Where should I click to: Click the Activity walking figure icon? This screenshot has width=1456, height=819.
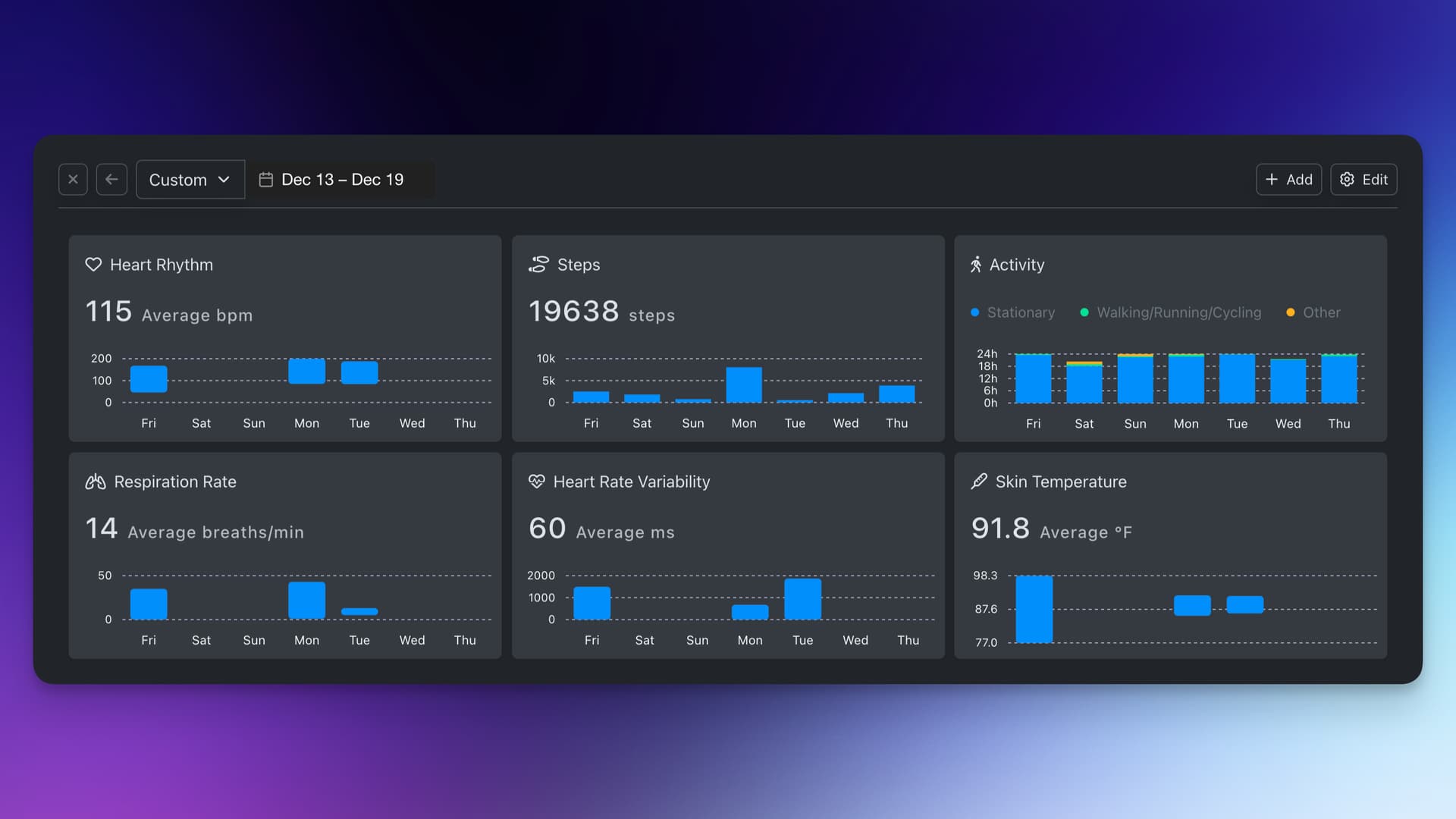tap(976, 265)
